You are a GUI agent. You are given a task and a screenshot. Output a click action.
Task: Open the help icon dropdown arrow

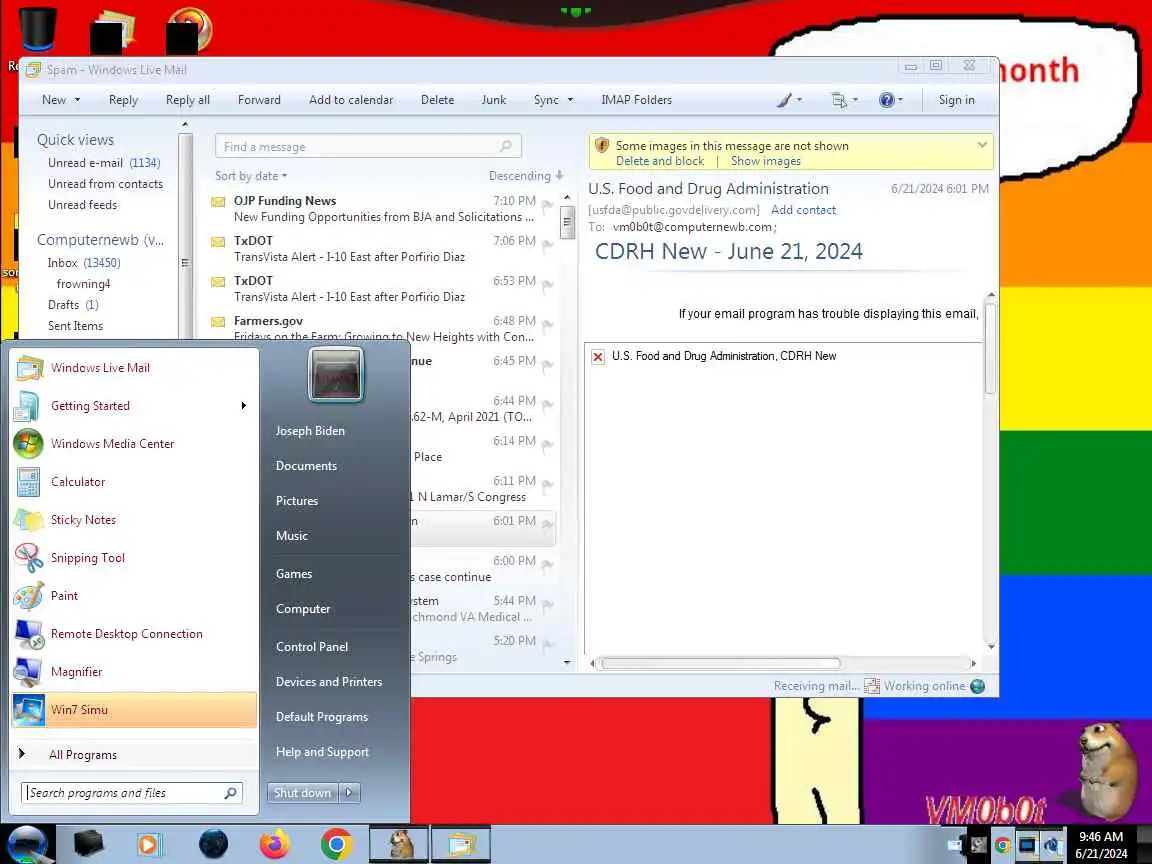tap(901, 100)
